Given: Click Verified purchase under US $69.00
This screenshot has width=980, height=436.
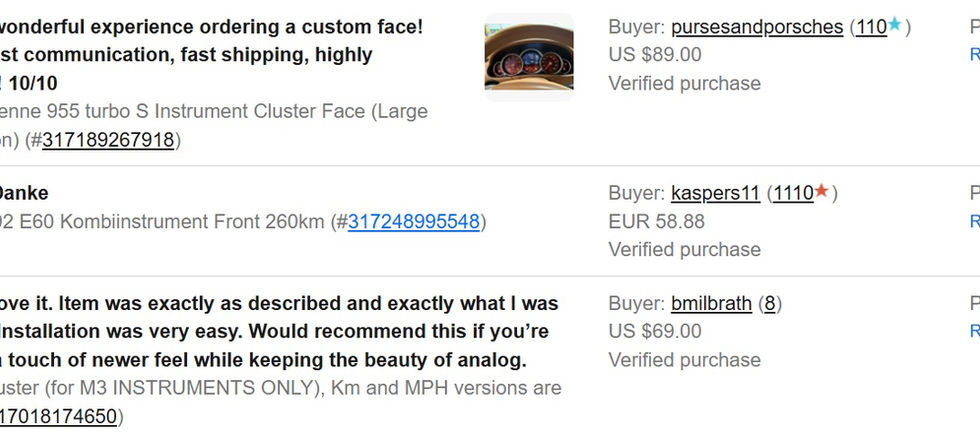Looking at the screenshot, I should [684, 359].
